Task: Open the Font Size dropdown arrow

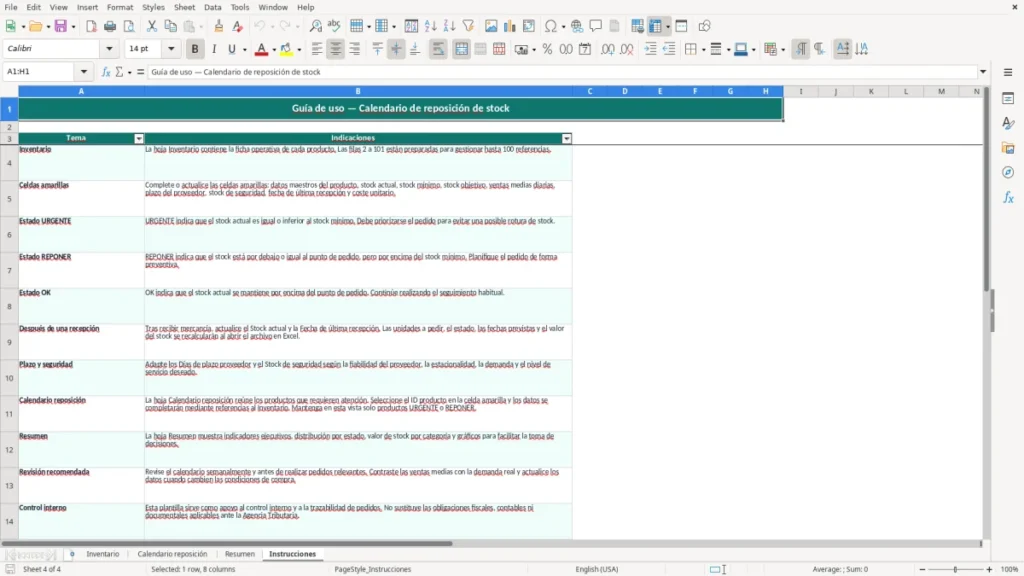Action: click(x=171, y=48)
